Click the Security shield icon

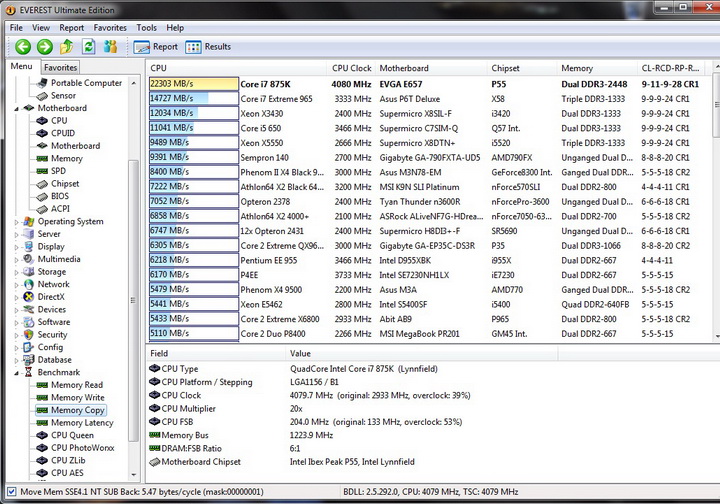pos(29,335)
